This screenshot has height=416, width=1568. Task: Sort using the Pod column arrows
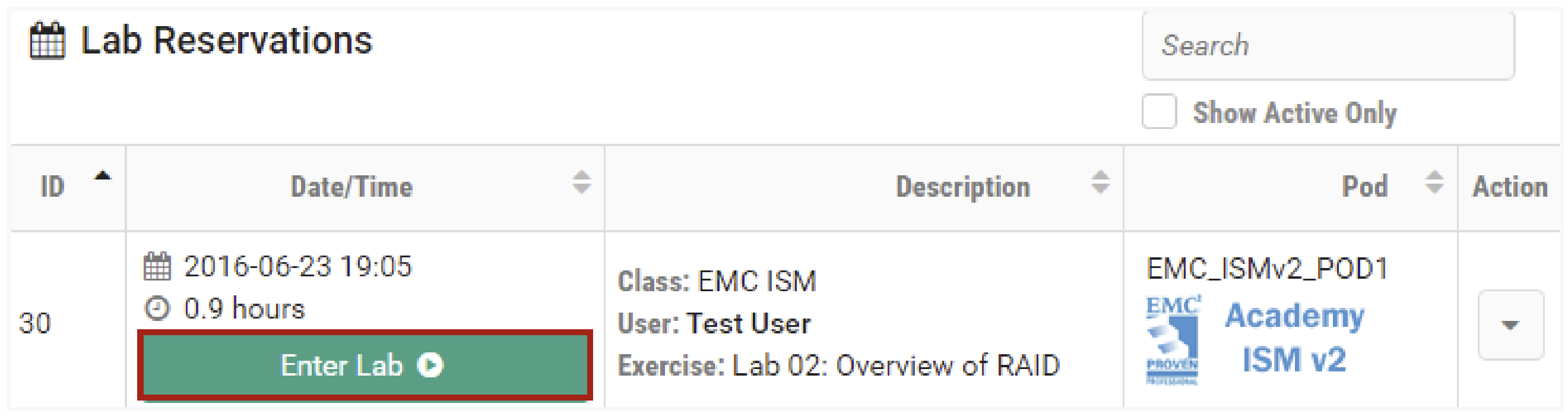(1434, 182)
